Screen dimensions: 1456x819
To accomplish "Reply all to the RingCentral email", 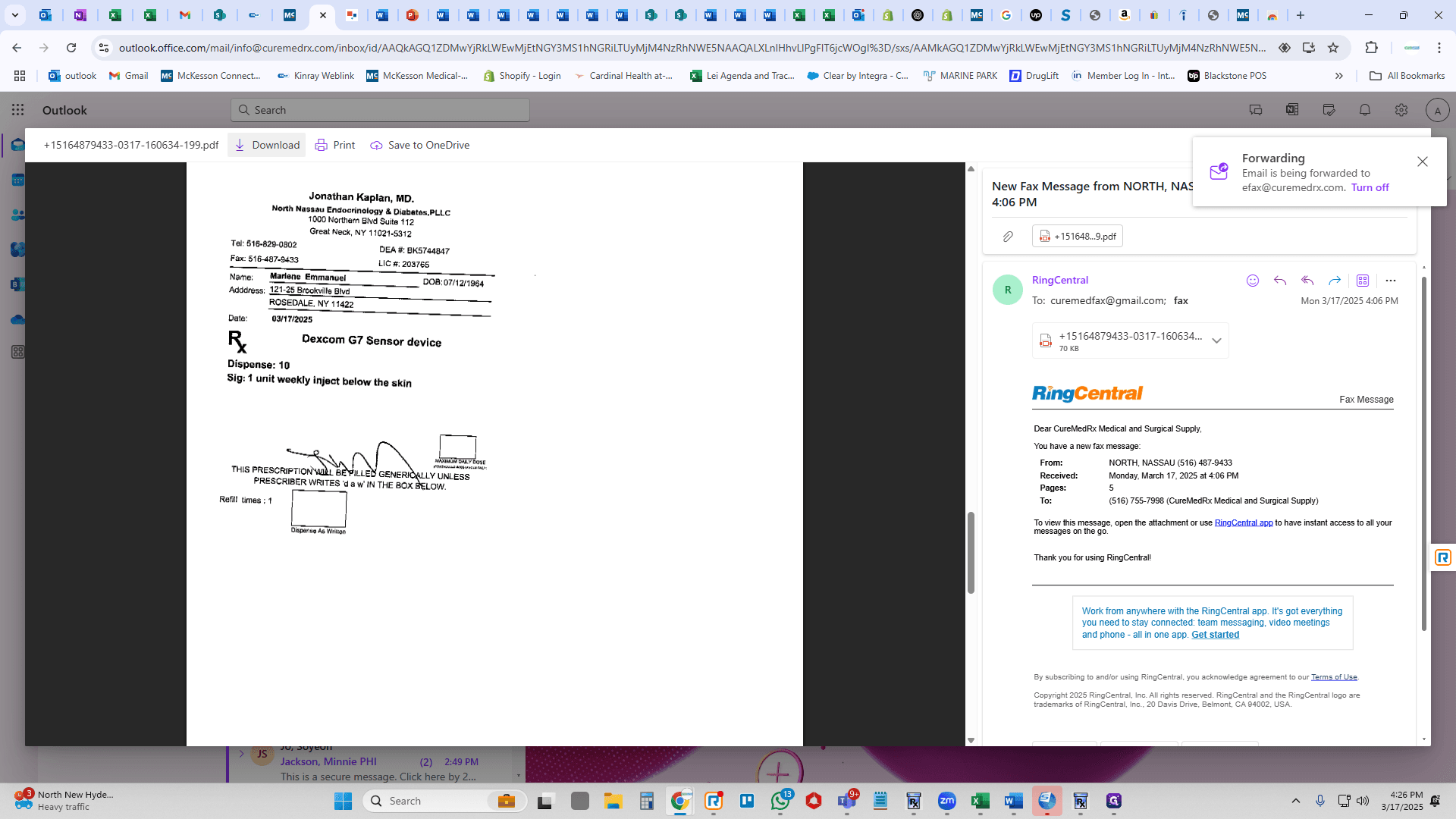I will (x=1307, y=281).
